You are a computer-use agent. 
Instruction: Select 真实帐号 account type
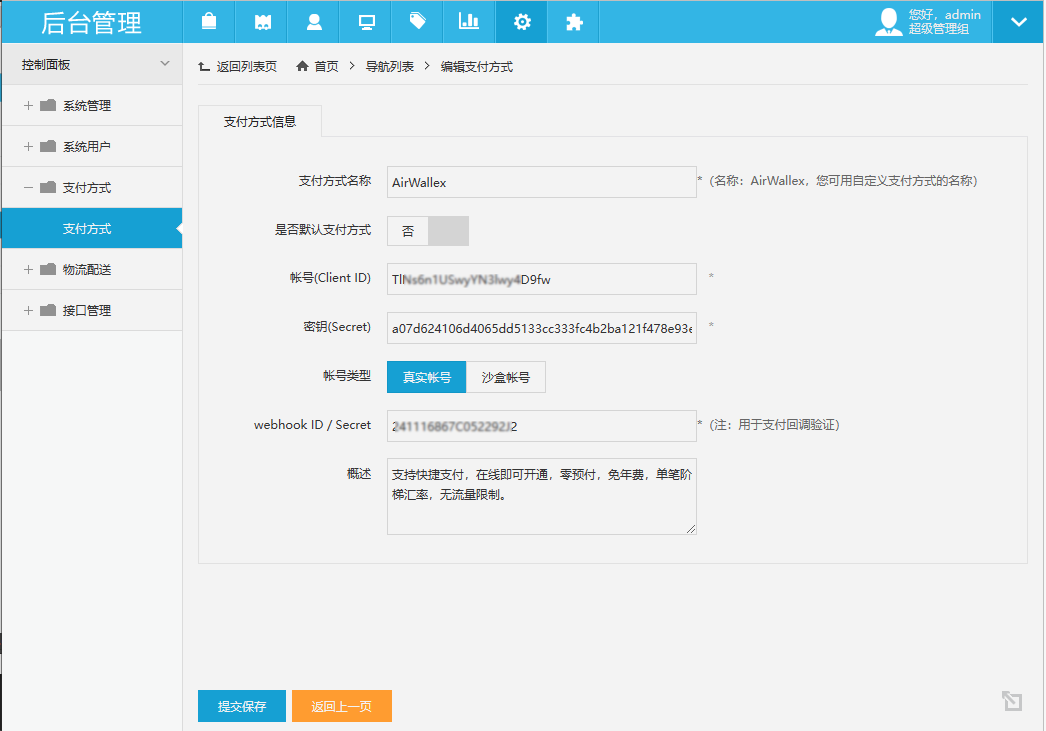pos(426,377)
